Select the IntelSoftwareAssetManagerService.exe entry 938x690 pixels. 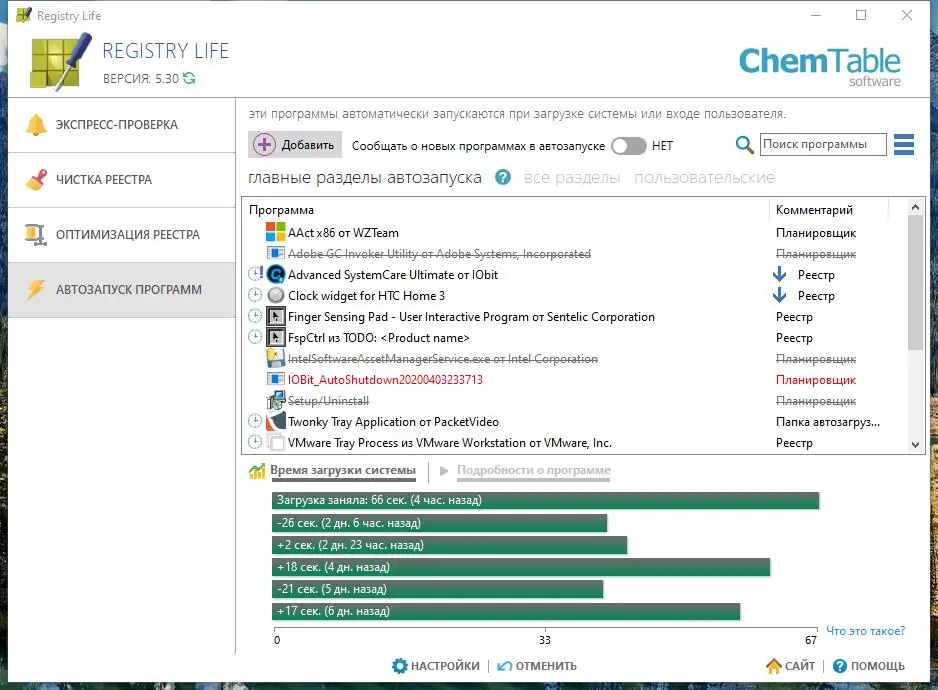pyautogui.click(x=443, y=359)
